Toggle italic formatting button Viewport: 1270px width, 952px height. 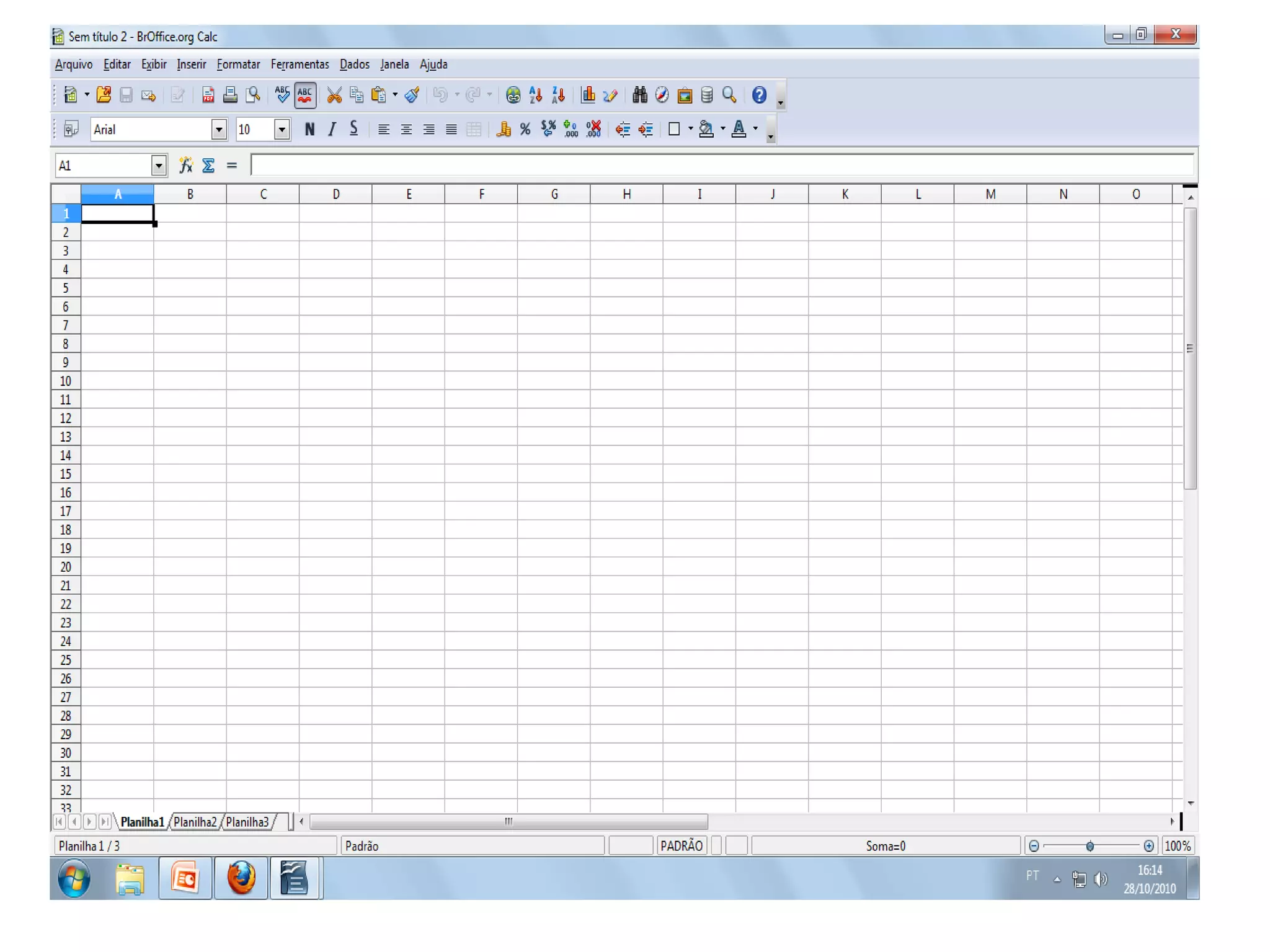pyautogui.click(x=332, y=129)
